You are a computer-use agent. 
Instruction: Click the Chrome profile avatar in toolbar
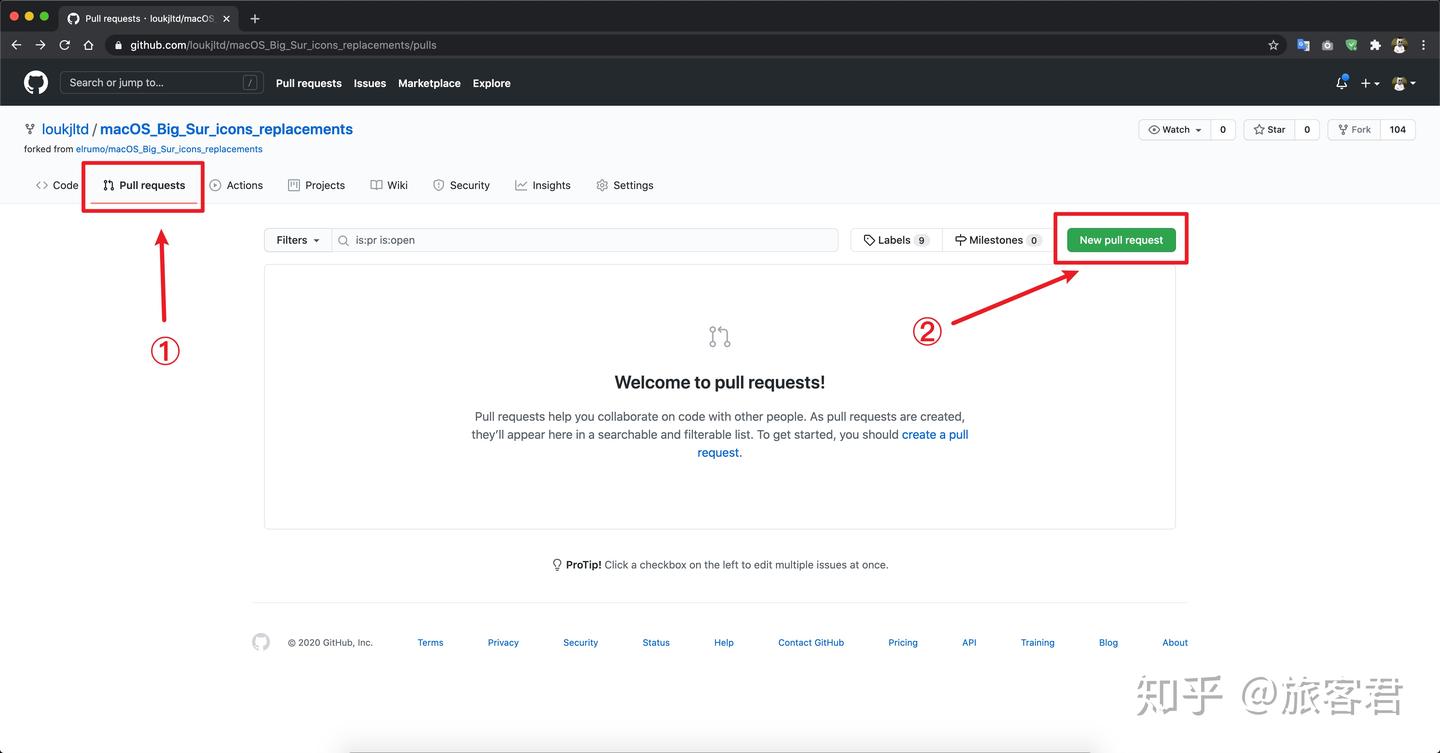[x=1400, y=45]
